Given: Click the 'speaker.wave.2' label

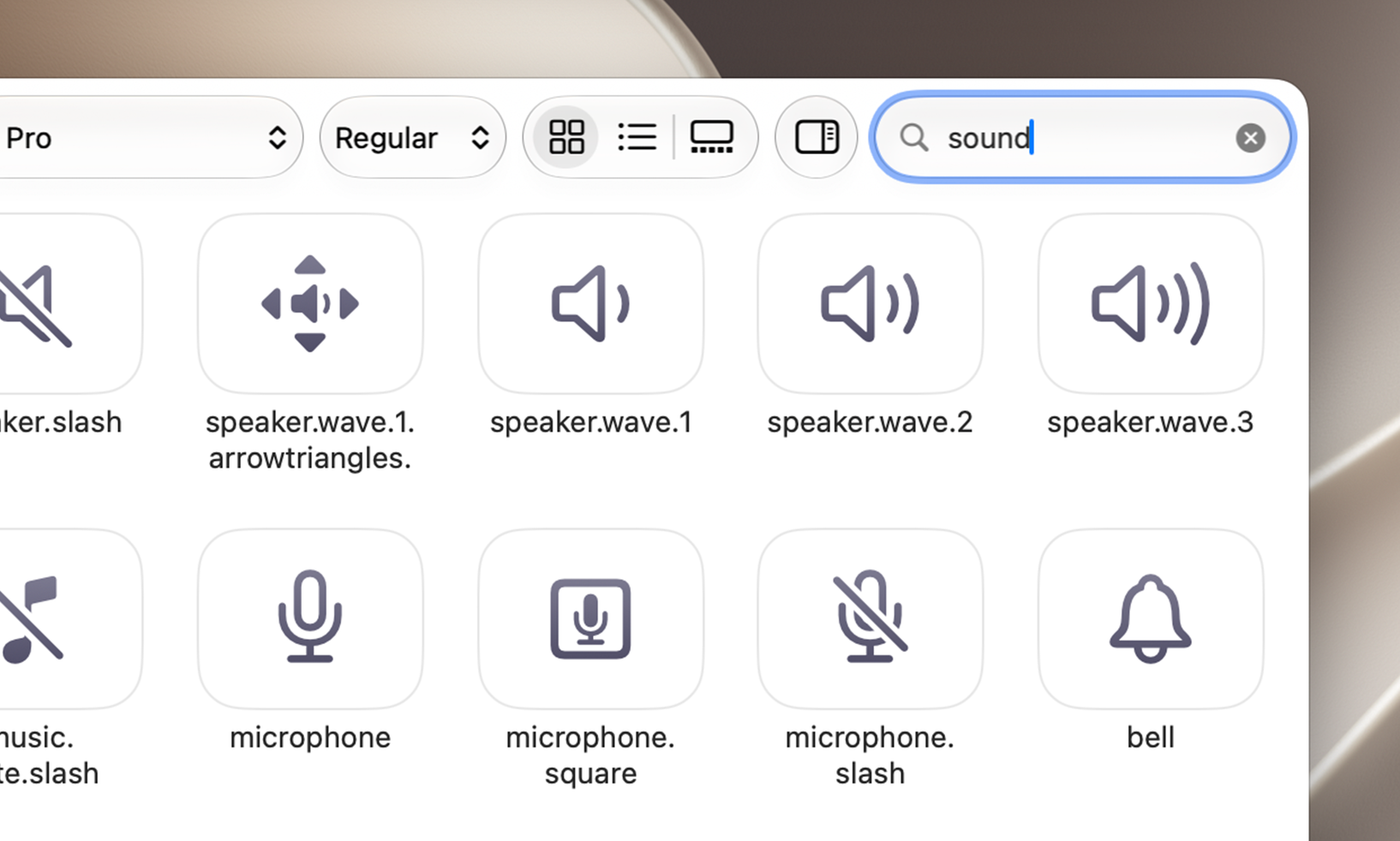Looking at the screenshot, I should tap(870, 422).
